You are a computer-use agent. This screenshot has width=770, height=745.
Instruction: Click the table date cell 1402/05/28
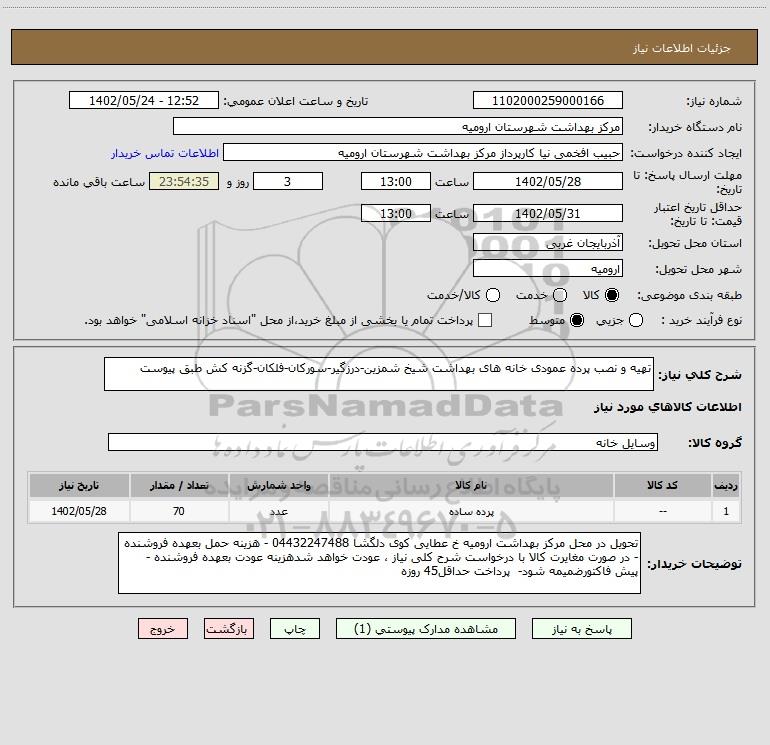pyautogui.click(x=79, y=511)
